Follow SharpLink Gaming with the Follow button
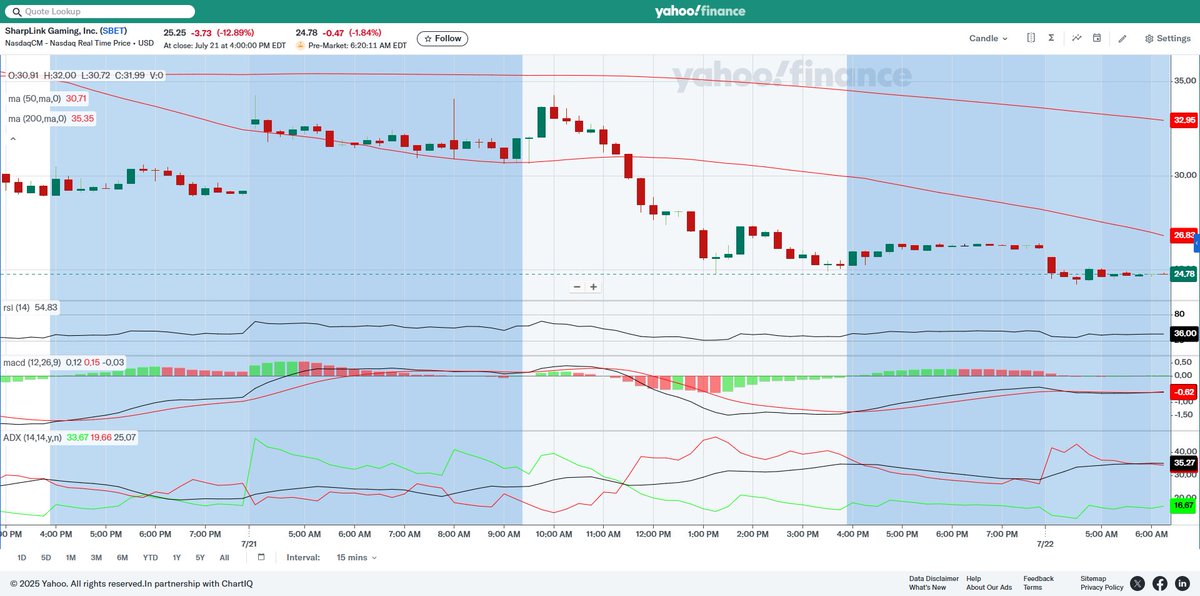Screen dimensions: 1200x596 pos(442,39)
